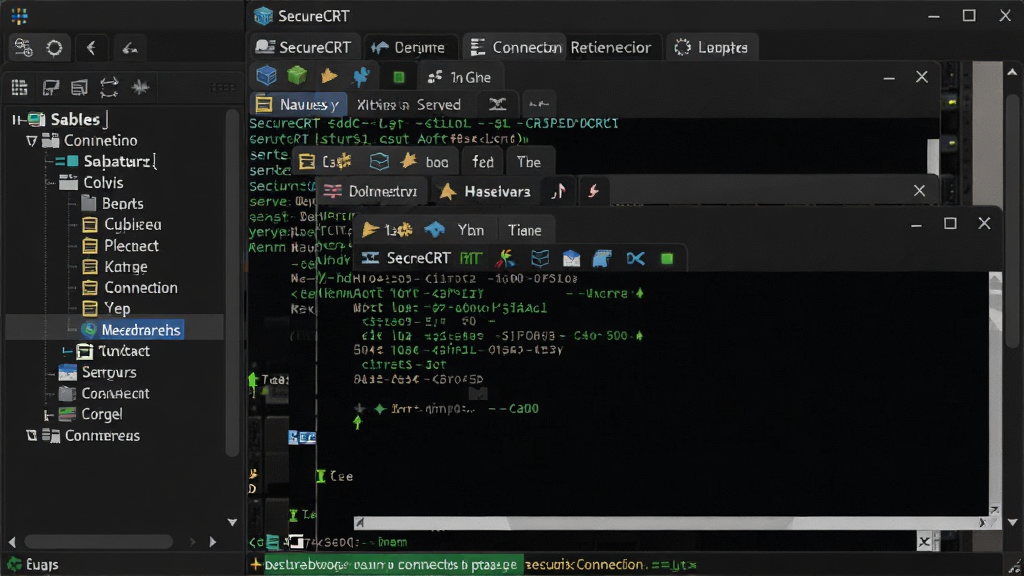This screenshot has width=1024, height=576.
Task: Click the blue cube toolbar icon
Action: click(x=266, y=76)
